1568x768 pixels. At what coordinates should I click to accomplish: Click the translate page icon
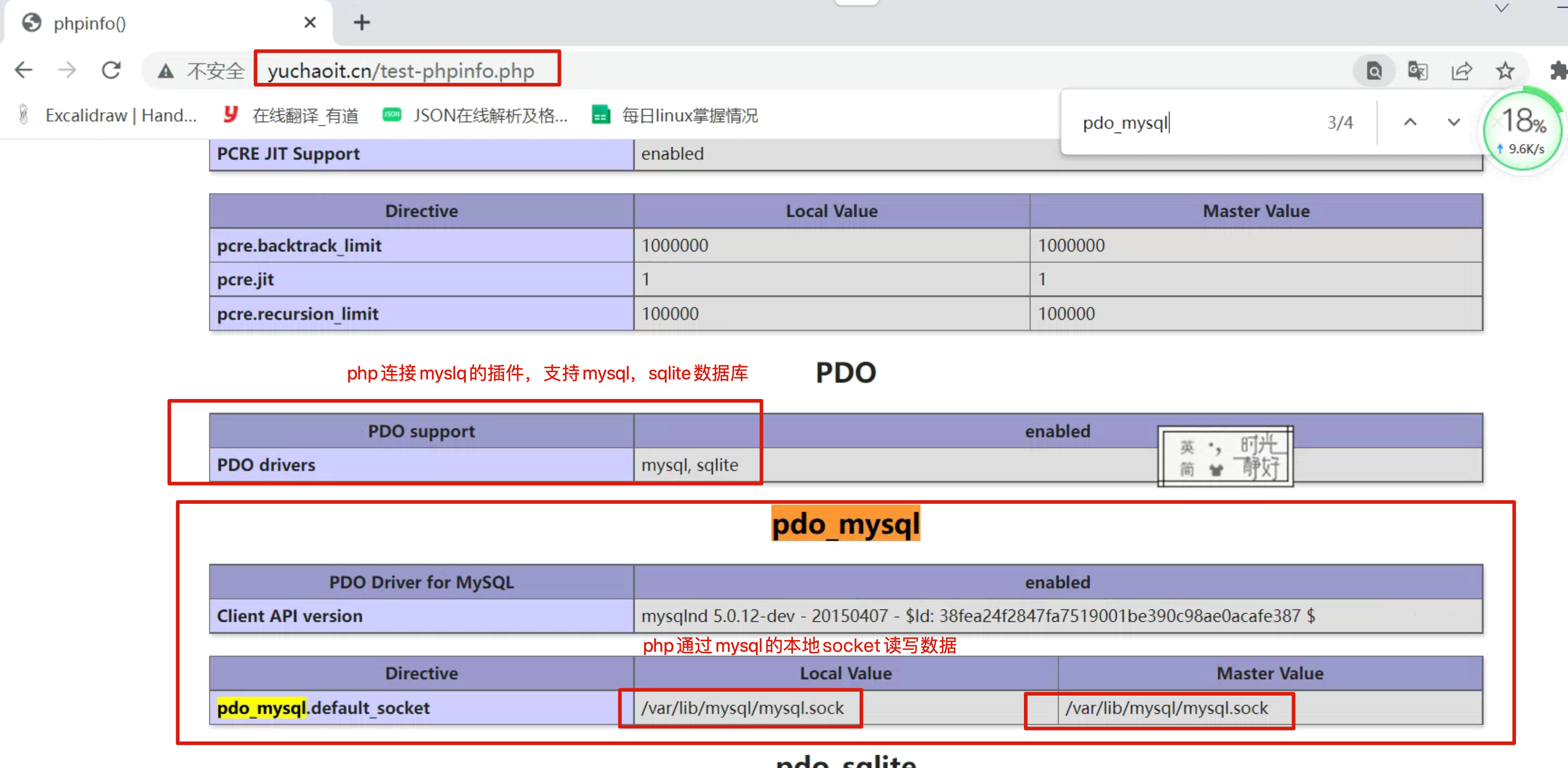pos(1418,71)
